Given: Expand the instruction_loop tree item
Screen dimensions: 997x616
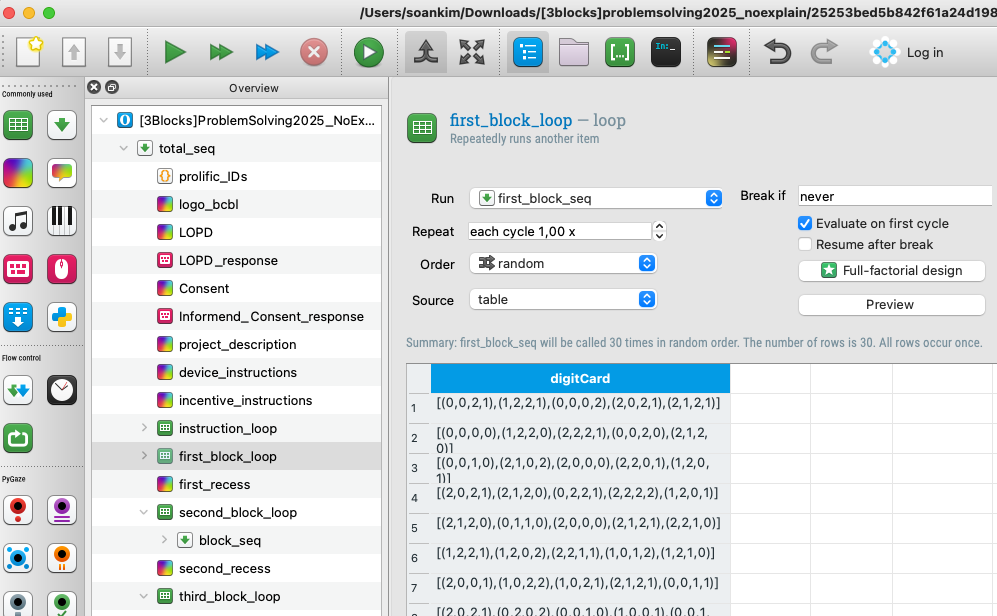Looking at the screenshot, I should (x=144, y=428).
